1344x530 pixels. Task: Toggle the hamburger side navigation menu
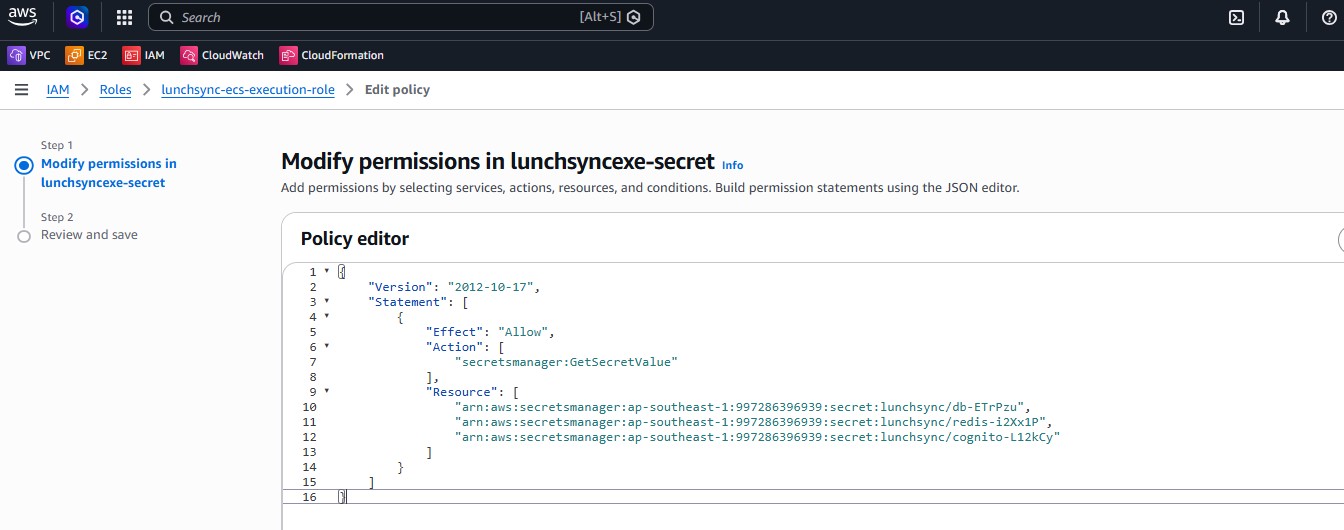coord(21,90)
